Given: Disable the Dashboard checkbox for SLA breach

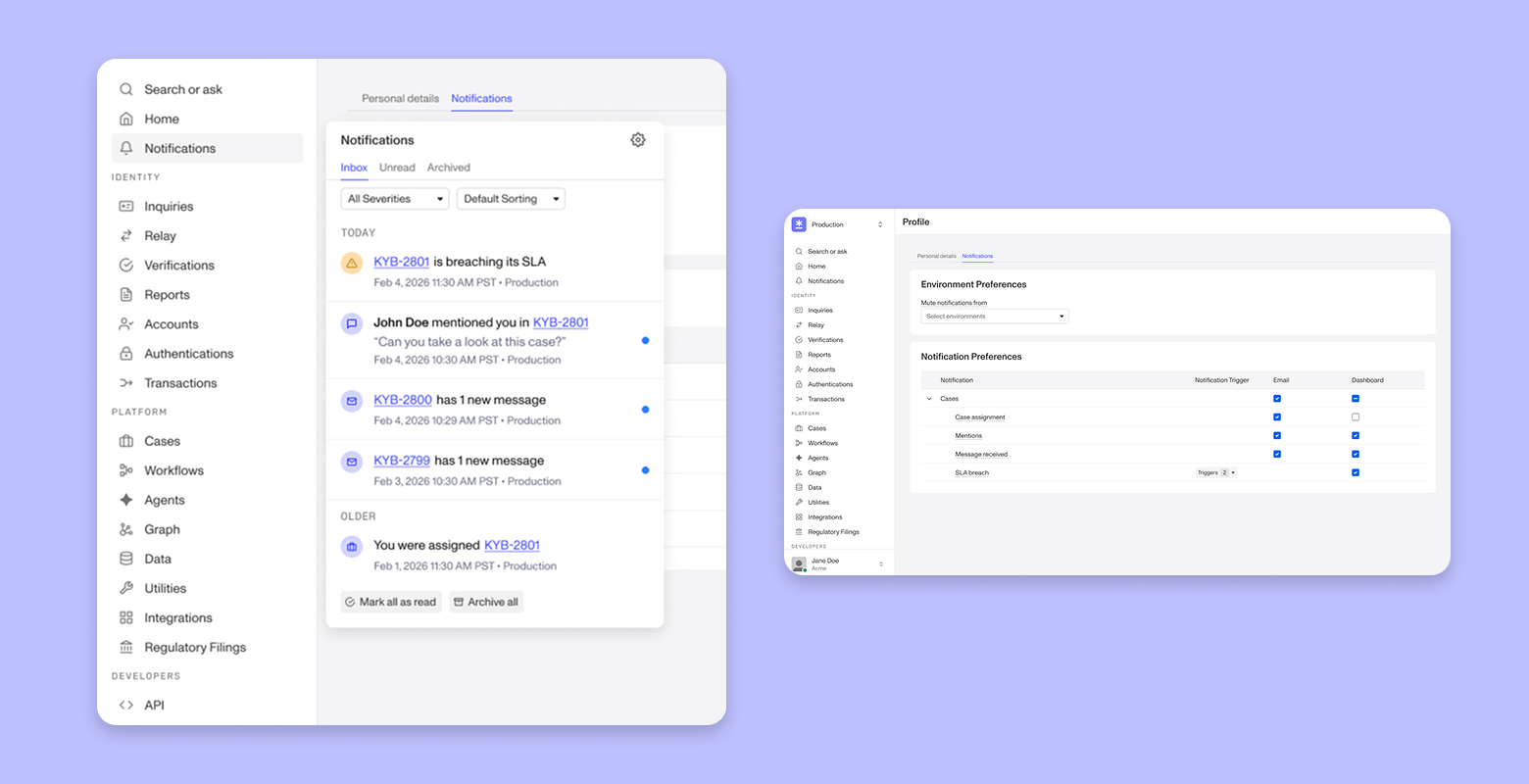Looking at the screenshot, I should pos(1356,472).
